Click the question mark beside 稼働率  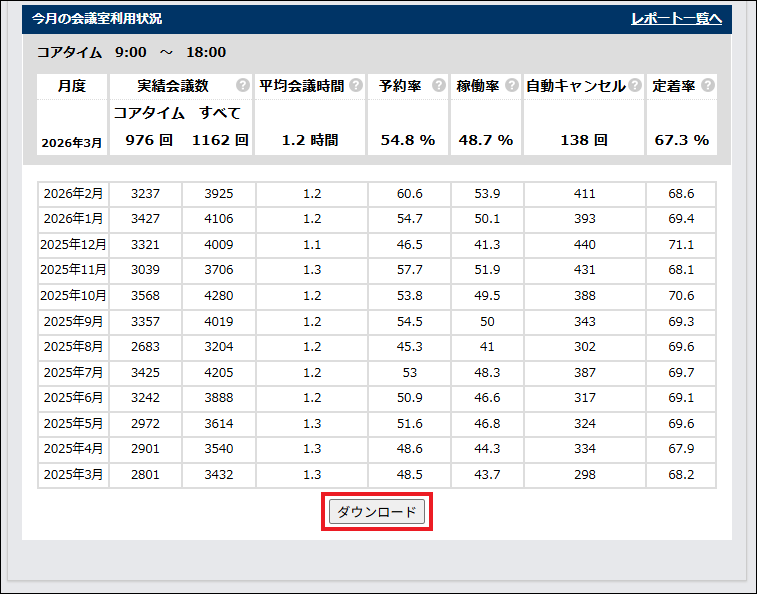(511, 86)
